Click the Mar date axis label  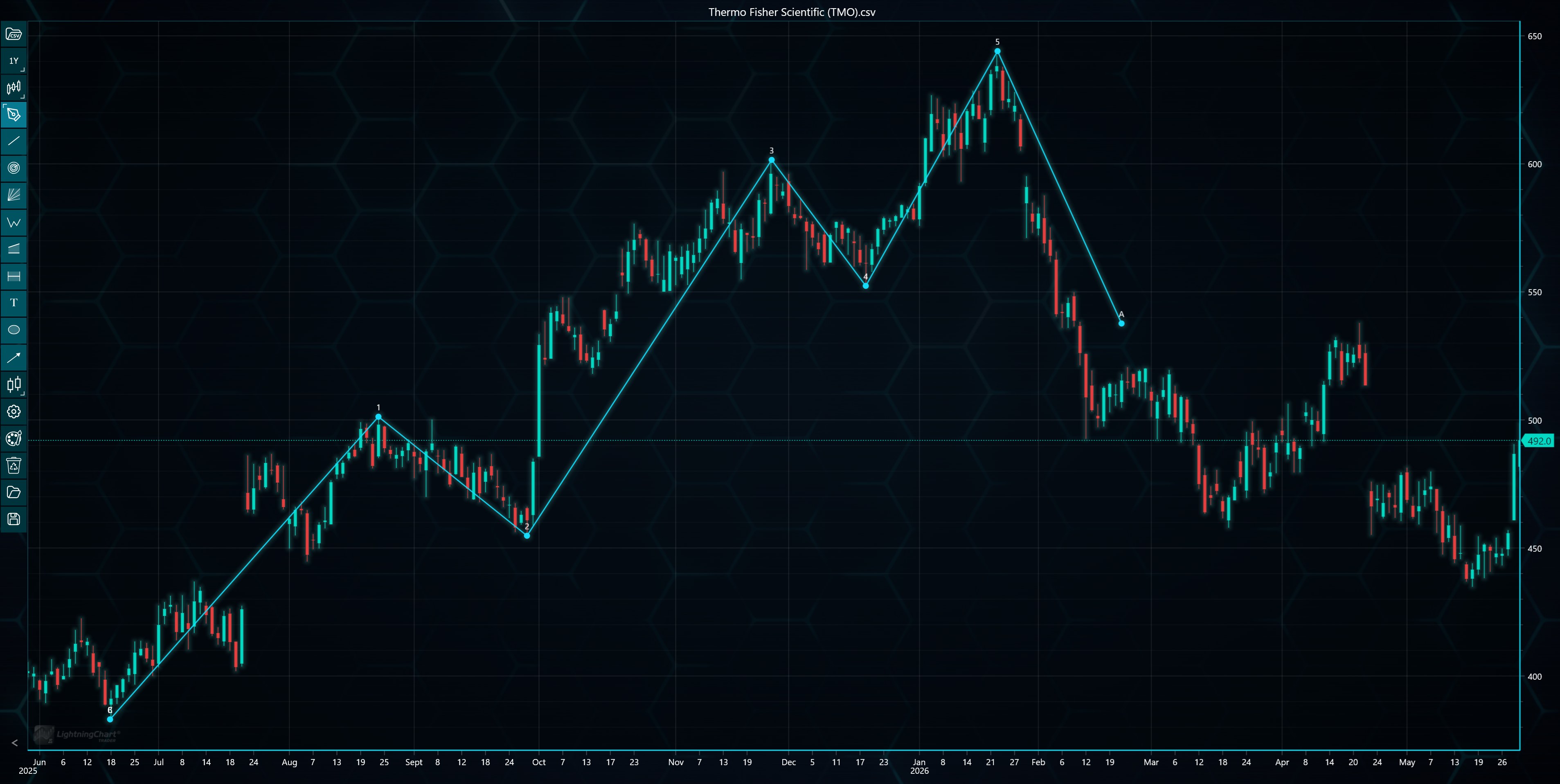coord(1151,762)
